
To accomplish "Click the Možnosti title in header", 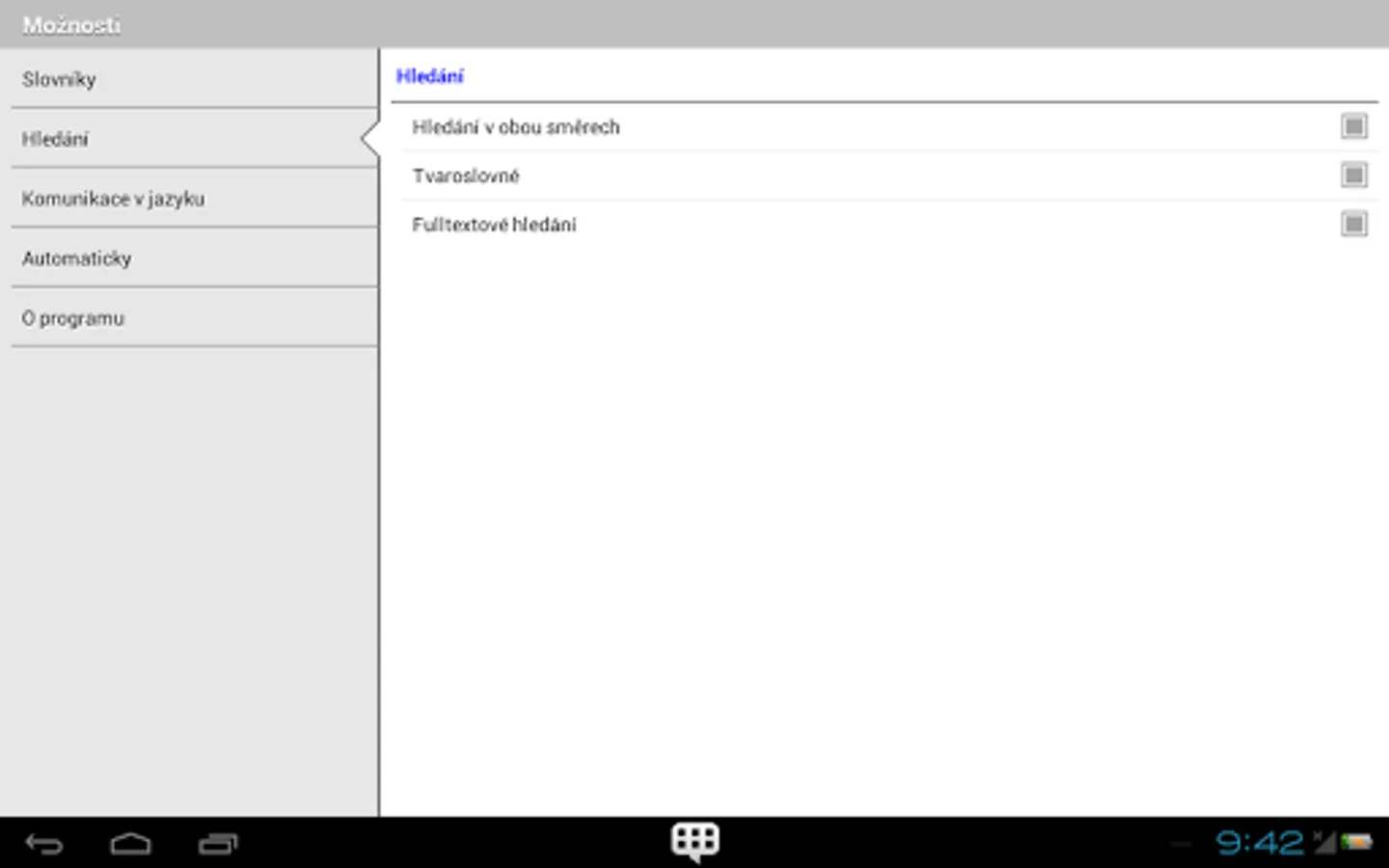I will point(72,25).
